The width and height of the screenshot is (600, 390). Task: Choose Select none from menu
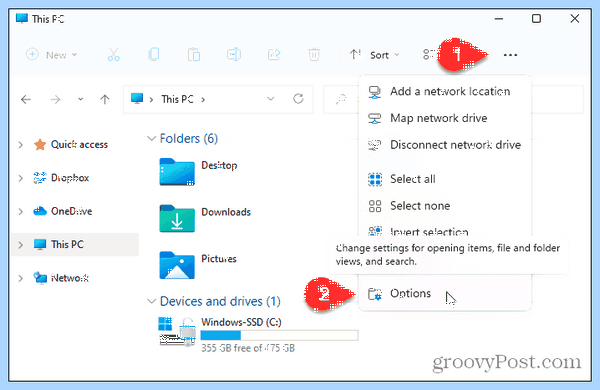click(x=445, y=206)
